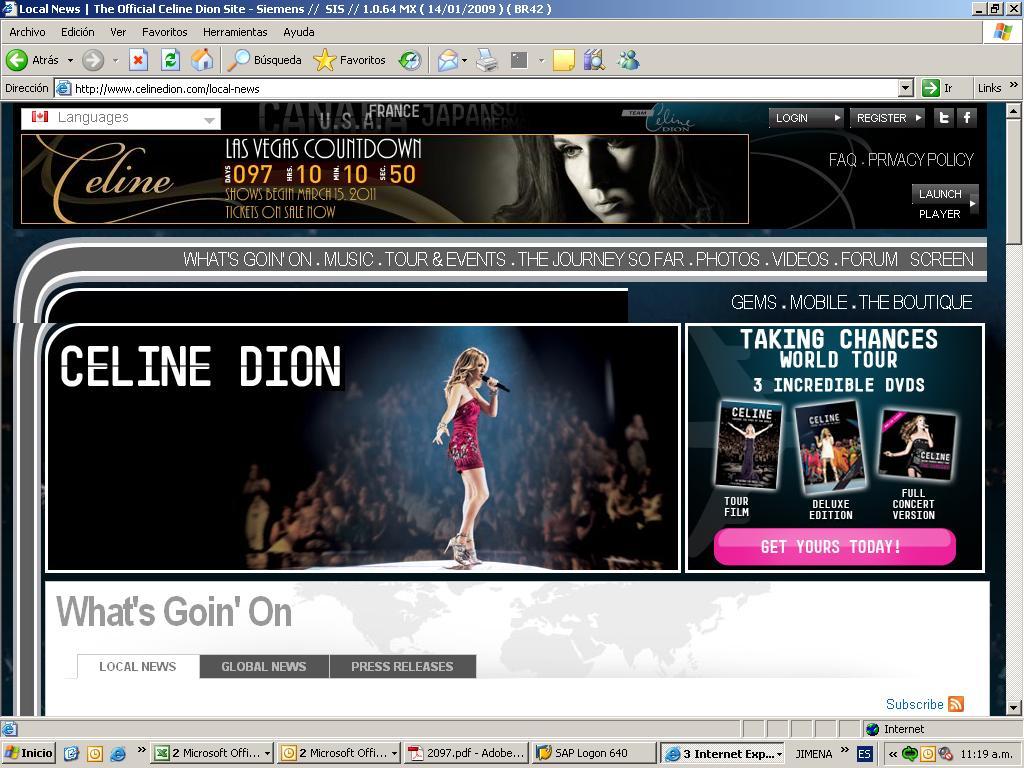Viewport: 1024px width, 768px height.
Task: Open the Research books icon
Action: (x=594, y=60)
